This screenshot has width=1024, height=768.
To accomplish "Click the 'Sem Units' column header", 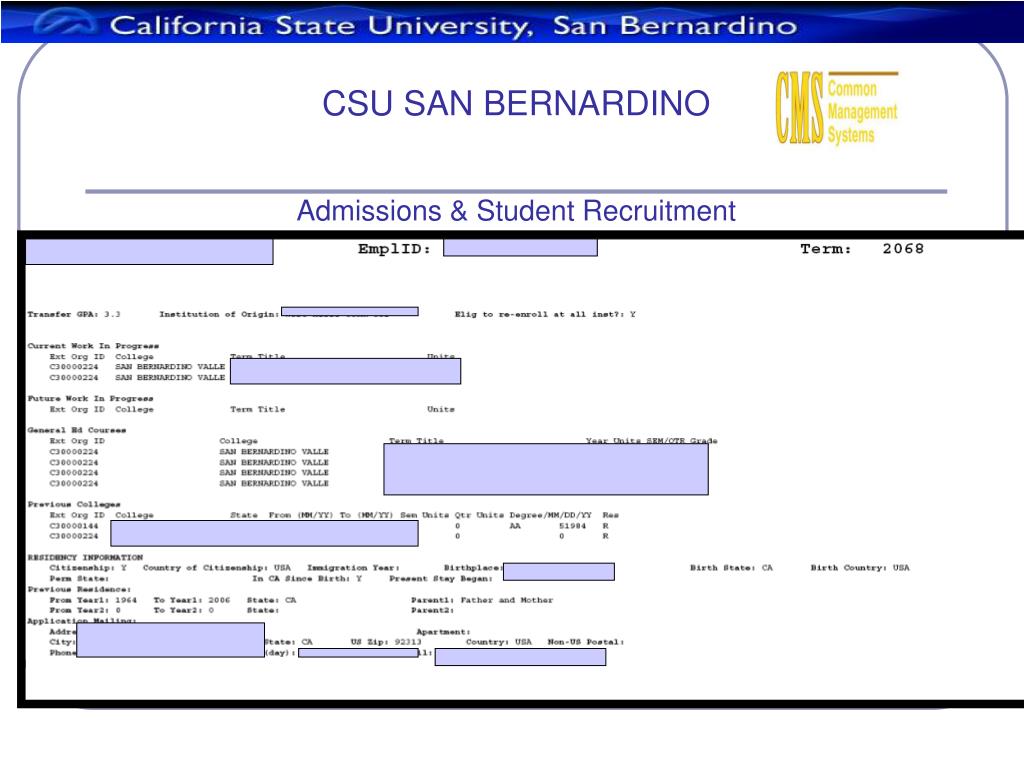I will 424,515.
